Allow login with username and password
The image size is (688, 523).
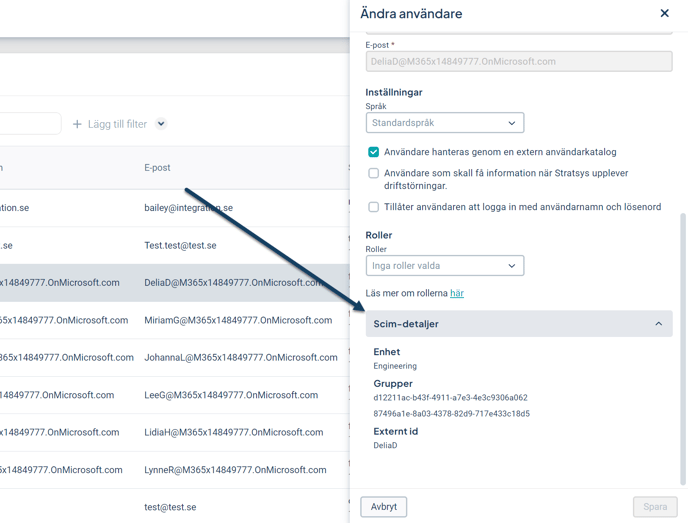tap(373, 207)
